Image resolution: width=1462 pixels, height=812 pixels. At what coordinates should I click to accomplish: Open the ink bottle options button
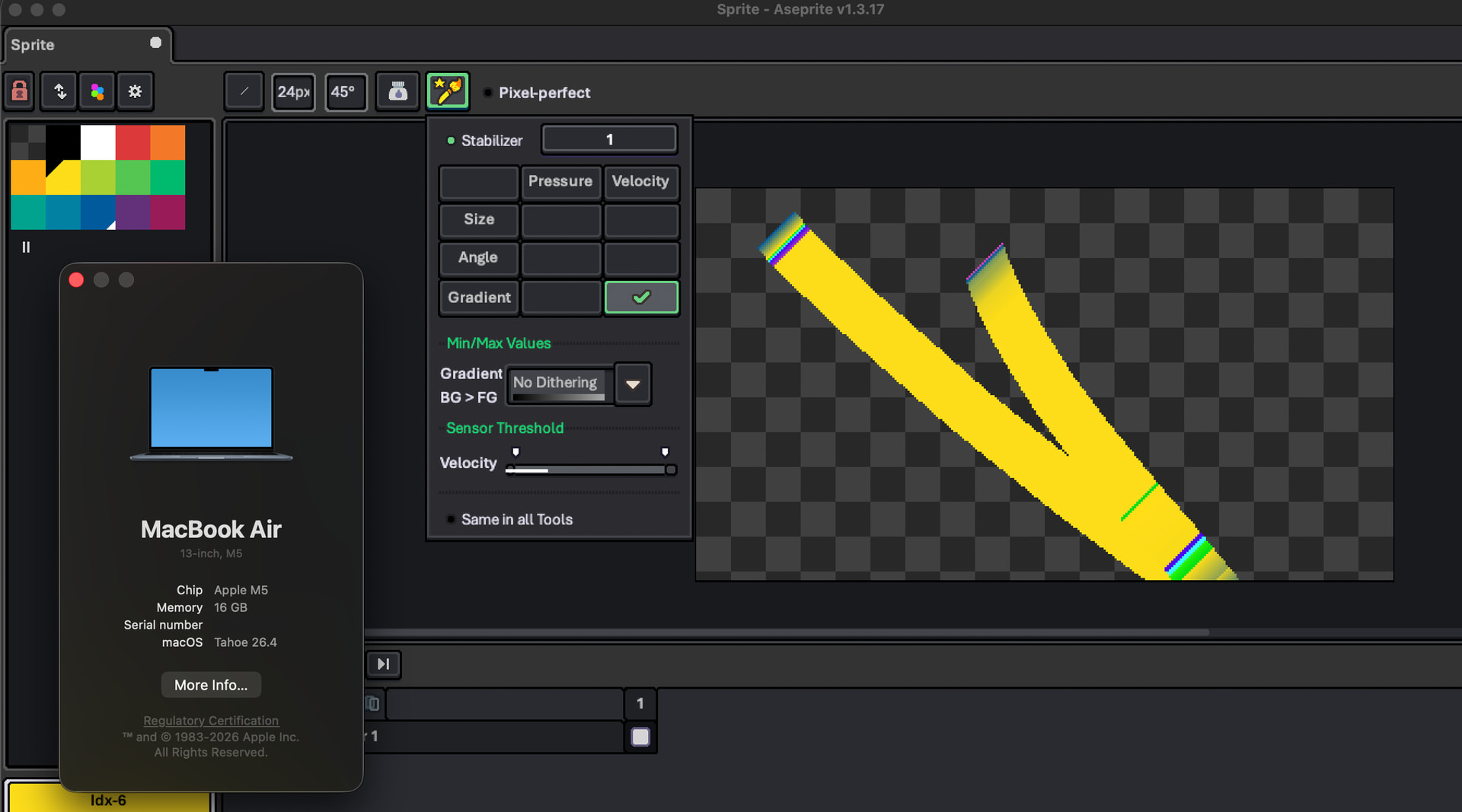(x=397, y=92)
